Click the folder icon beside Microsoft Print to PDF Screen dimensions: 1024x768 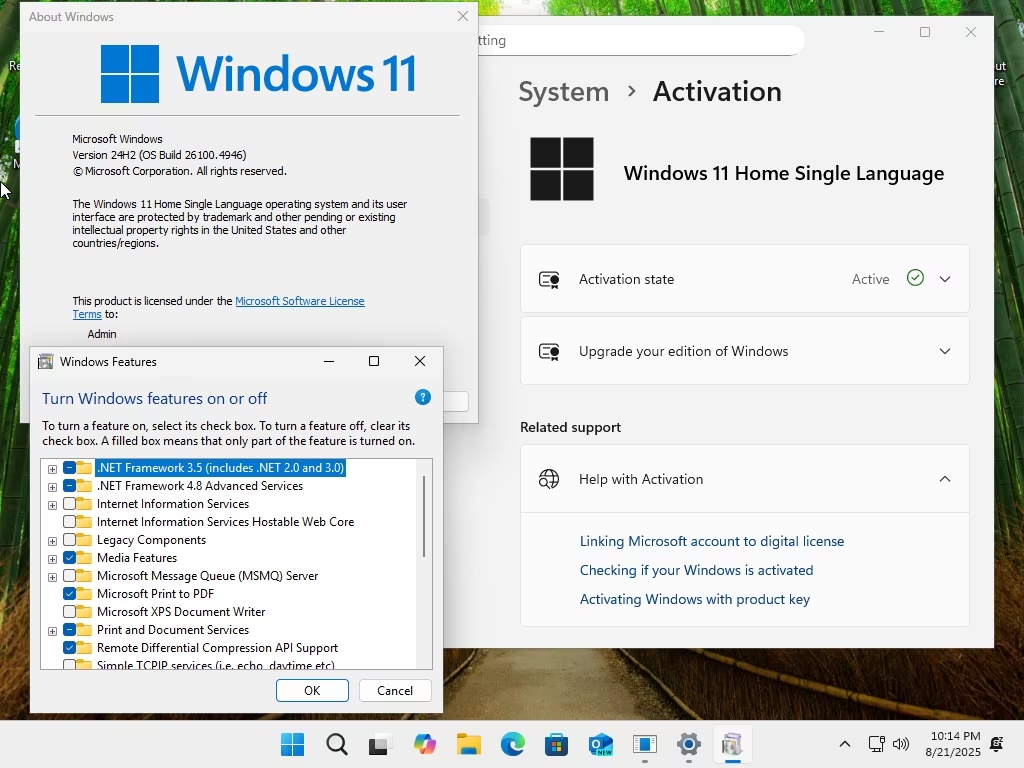pos(84,594)
